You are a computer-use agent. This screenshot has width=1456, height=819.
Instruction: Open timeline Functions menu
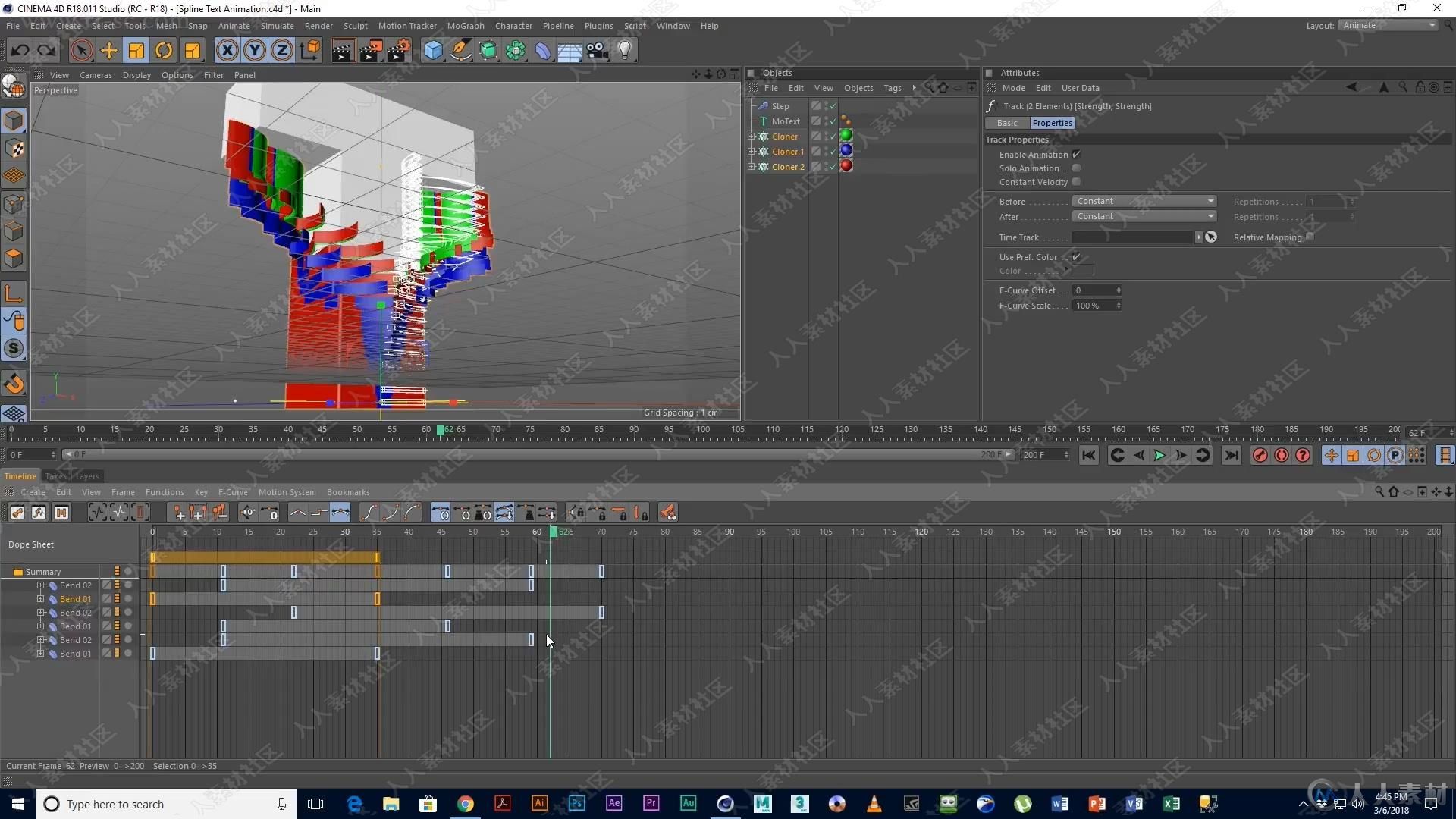[165, 492]
